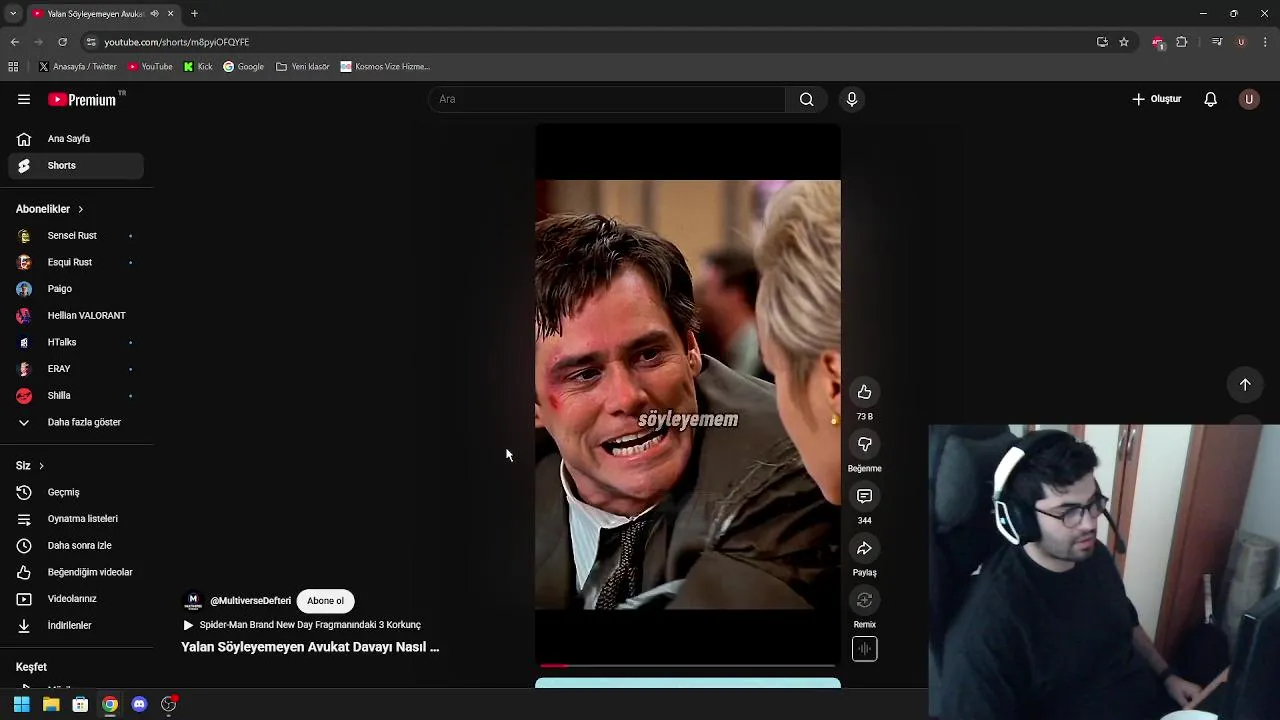
Task: Open the YouTube bookmark in the bookmarks bar
Action: pos(150,67)
